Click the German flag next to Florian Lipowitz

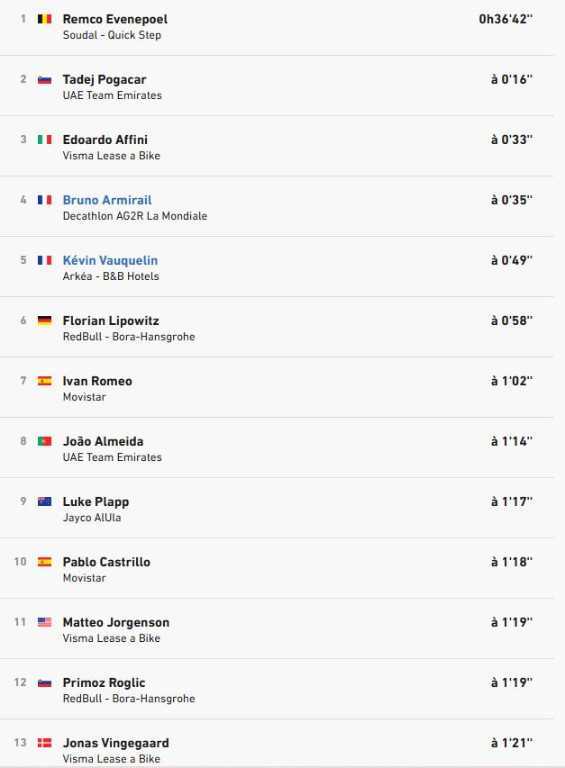tap(45, 321)
